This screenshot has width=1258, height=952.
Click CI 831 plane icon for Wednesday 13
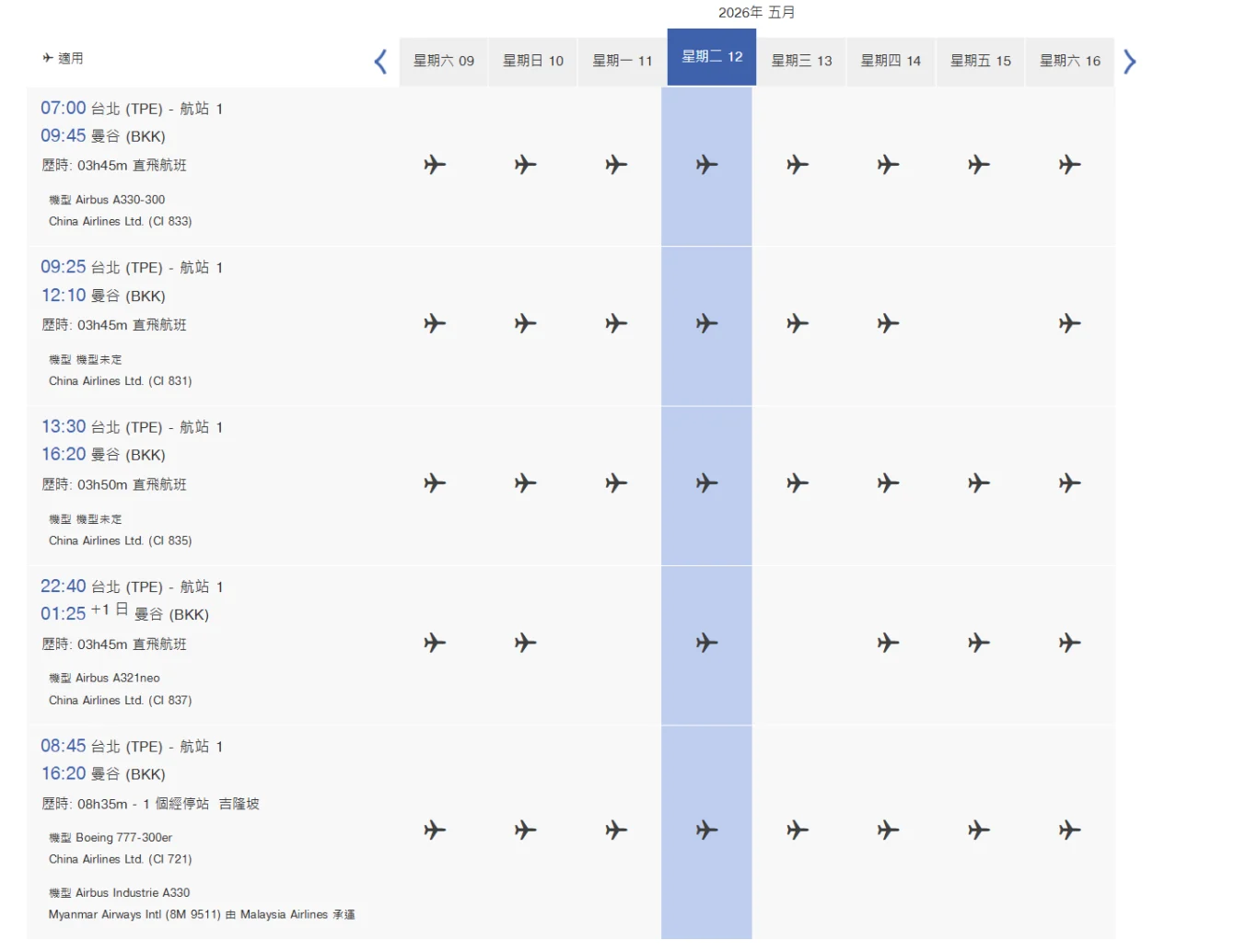pyautogui.click(x=798, y=324)
